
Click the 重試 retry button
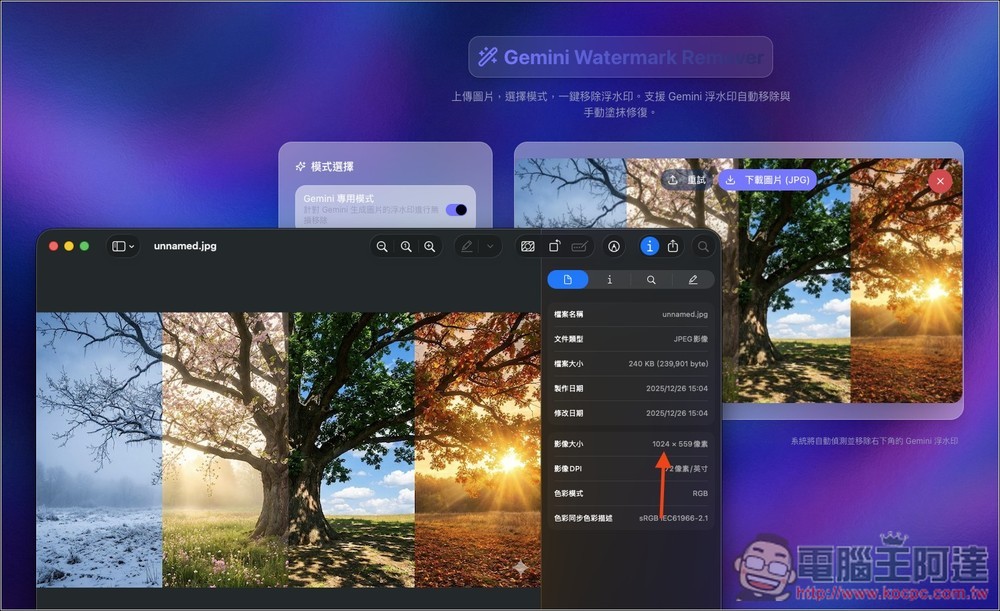click(x=687, y=180)
